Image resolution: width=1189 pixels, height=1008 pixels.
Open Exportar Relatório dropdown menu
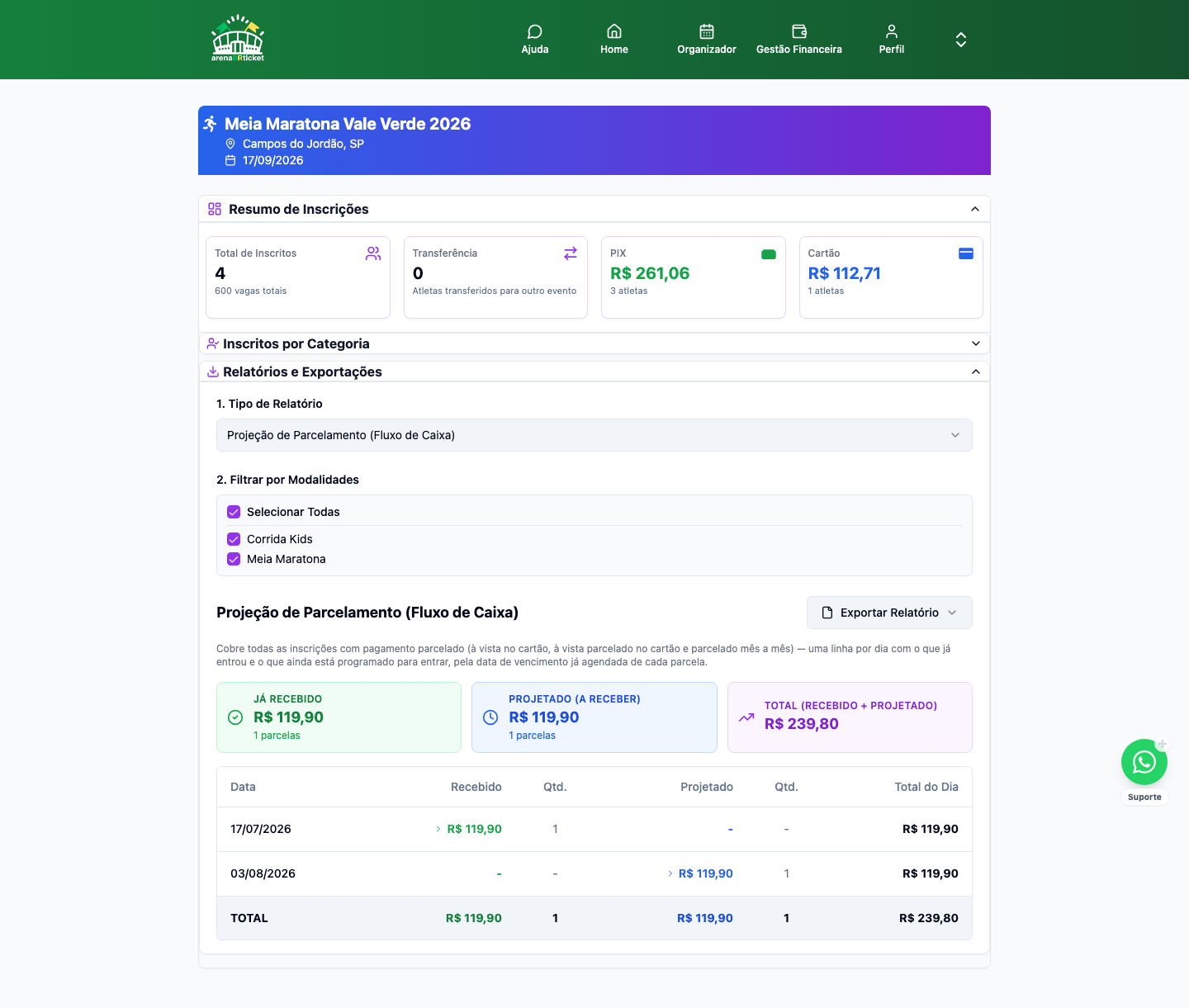point(889,613)
